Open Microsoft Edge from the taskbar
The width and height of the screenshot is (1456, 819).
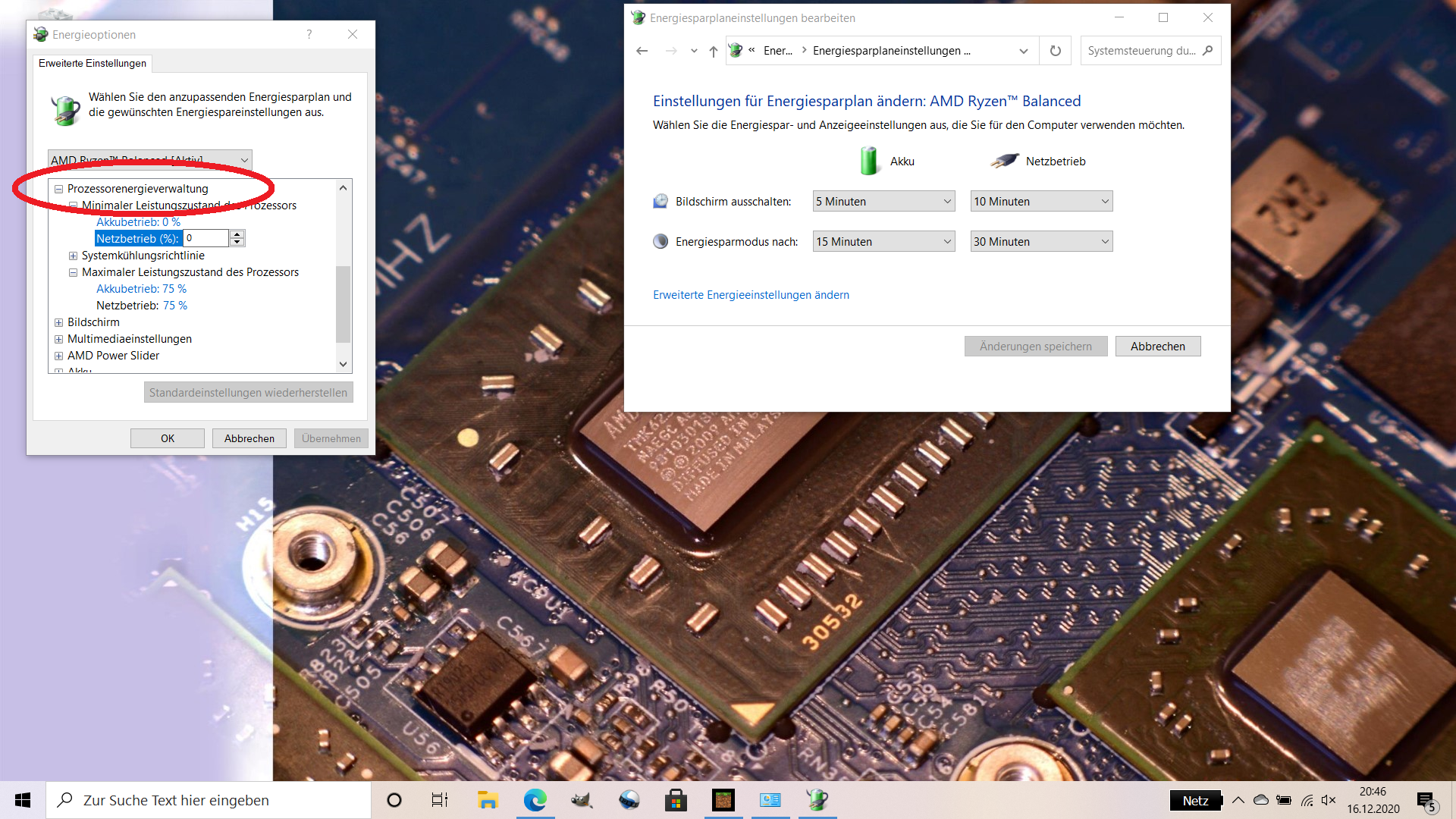[535, 800]
